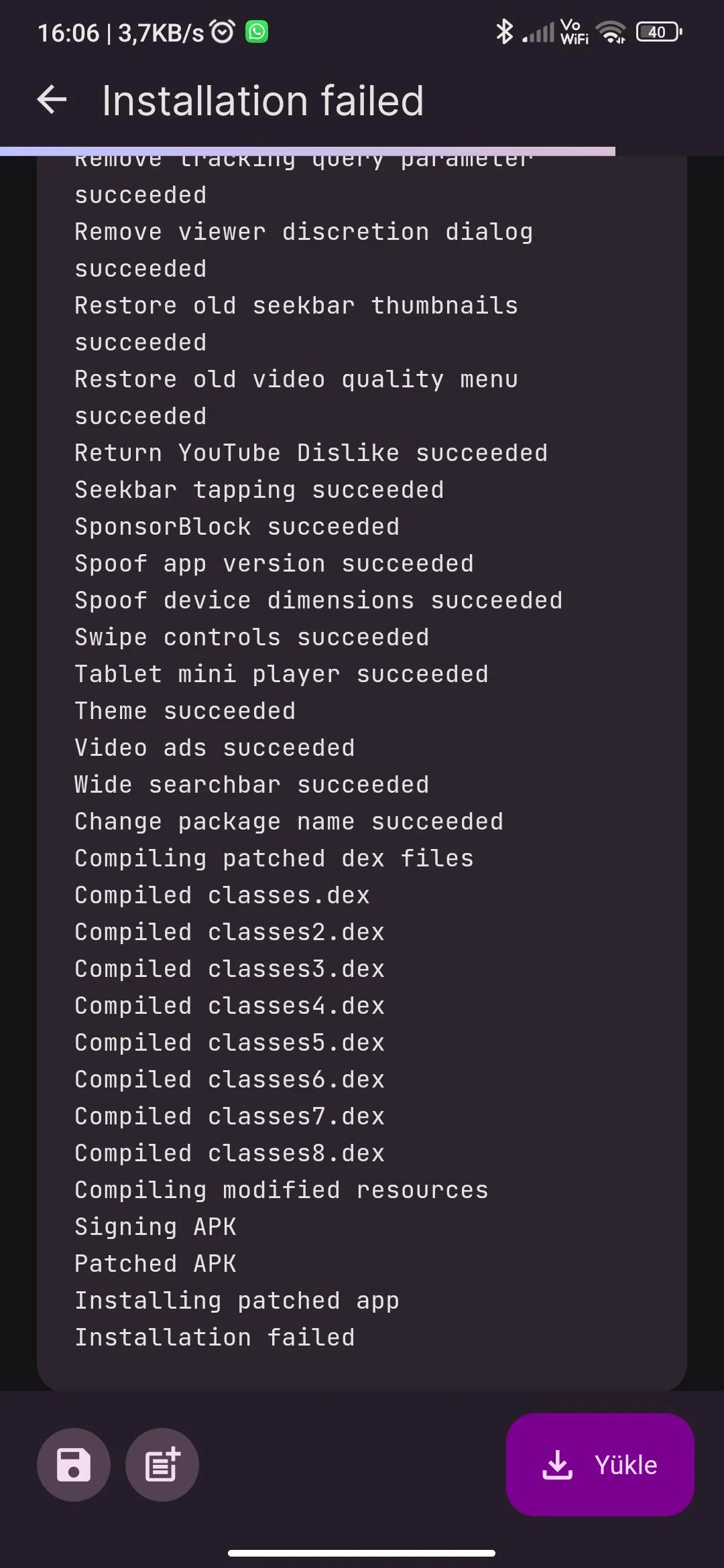Tap the alarm clock icon in the status bar

pos(220,29)
